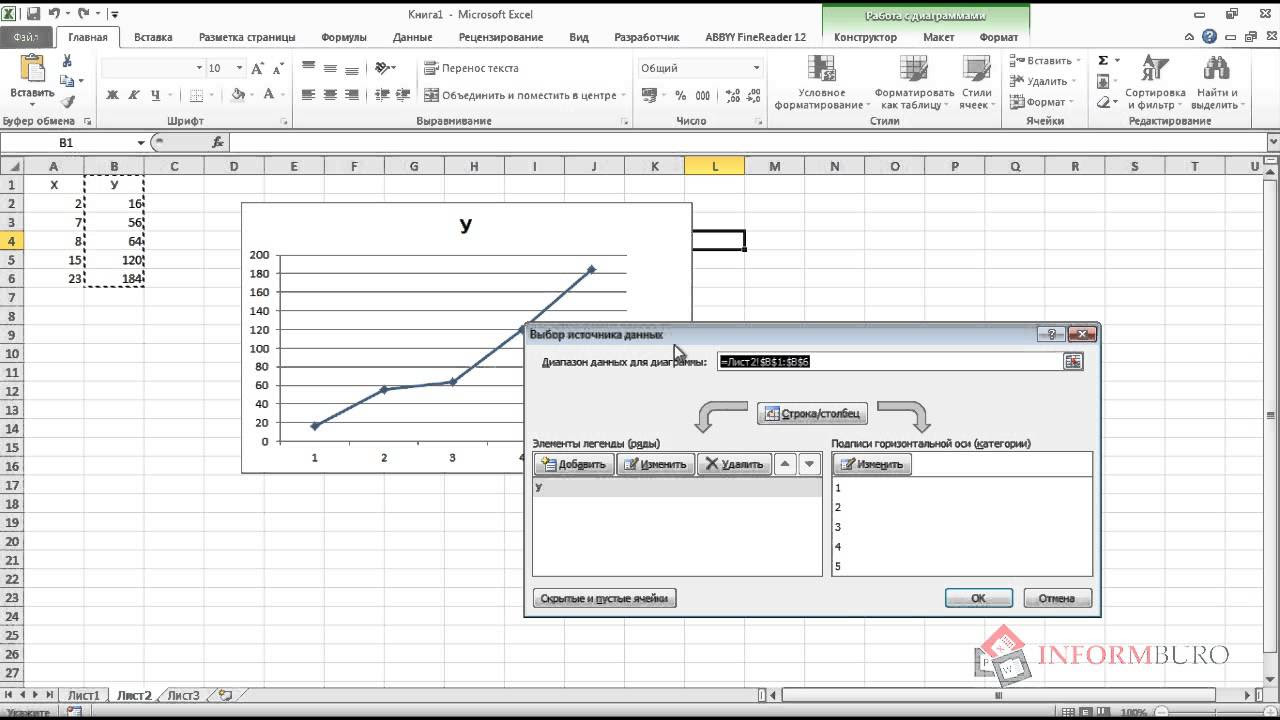This screenshot has width=1280, height=720.
Task: Open the font size dropdown showing 10
Action: [x=239, y=68]
